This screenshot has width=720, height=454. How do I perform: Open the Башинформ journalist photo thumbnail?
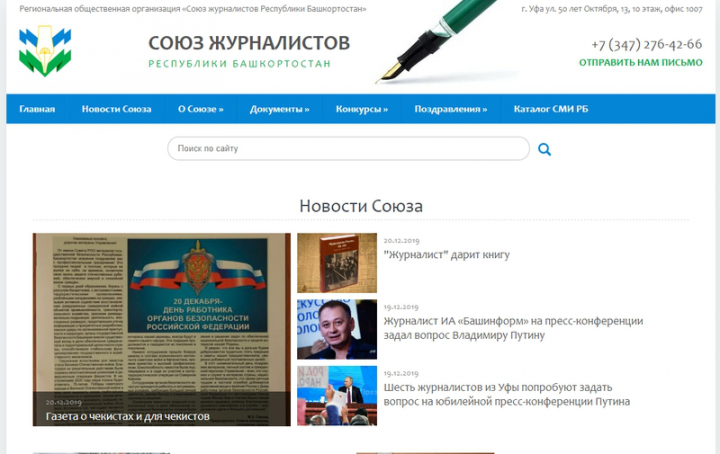337,329
